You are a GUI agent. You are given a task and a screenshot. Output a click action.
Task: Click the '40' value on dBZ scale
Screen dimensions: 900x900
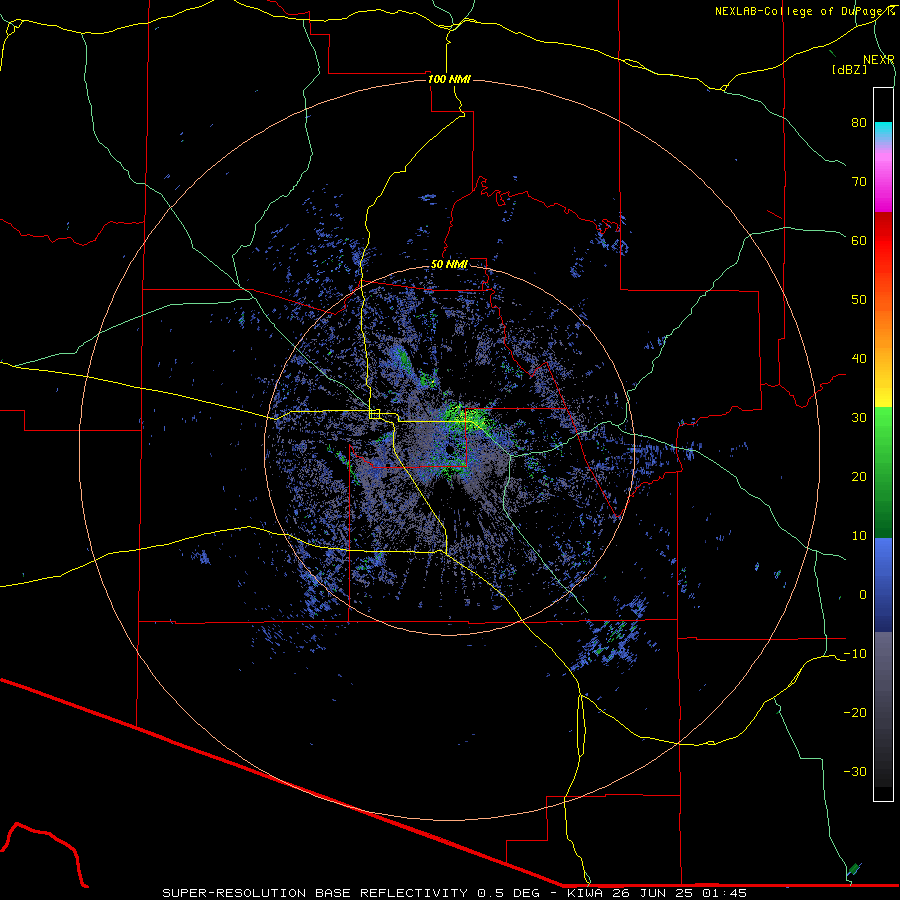[859, 359]
